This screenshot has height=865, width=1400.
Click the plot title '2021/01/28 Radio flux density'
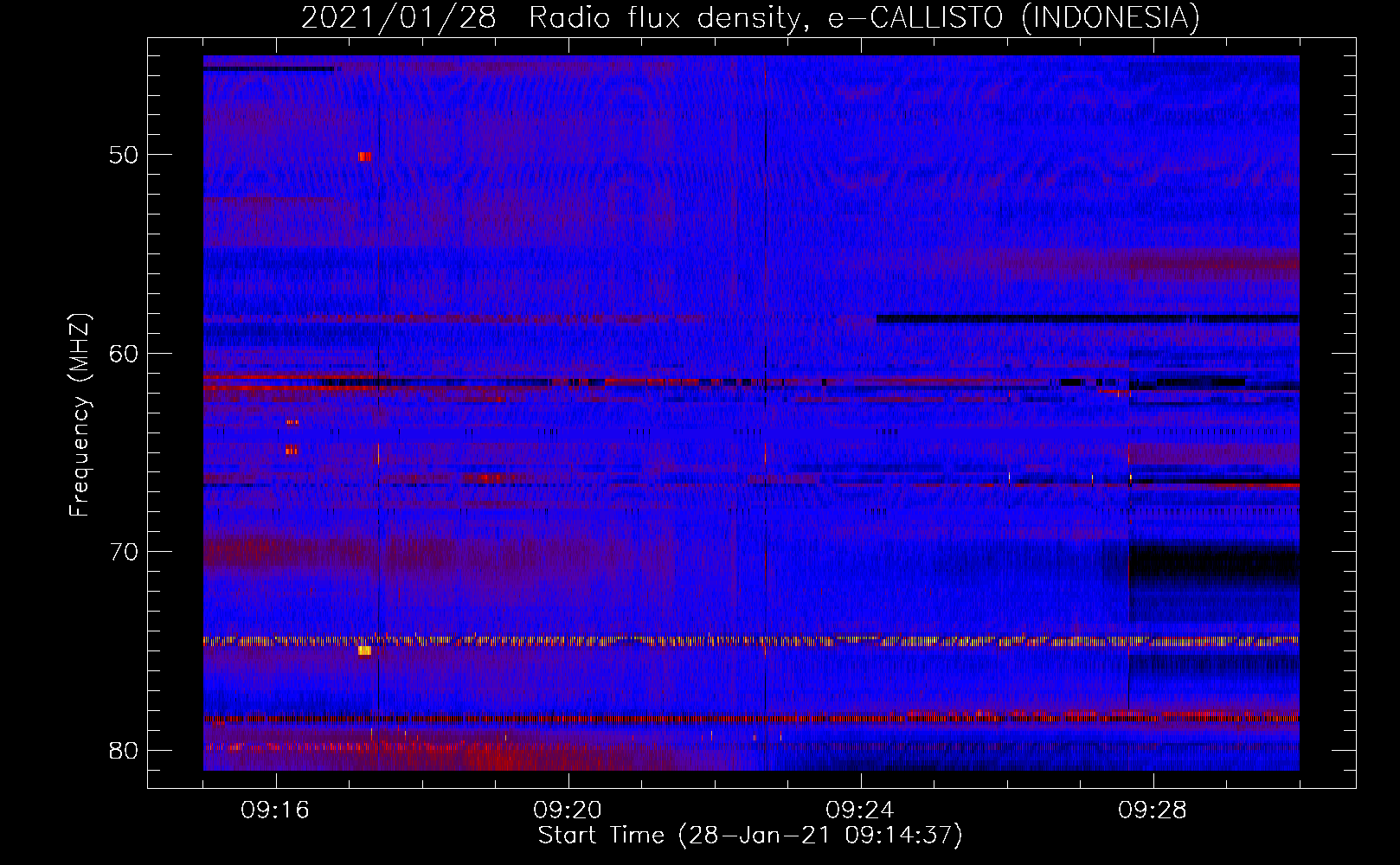coord(750,17)
